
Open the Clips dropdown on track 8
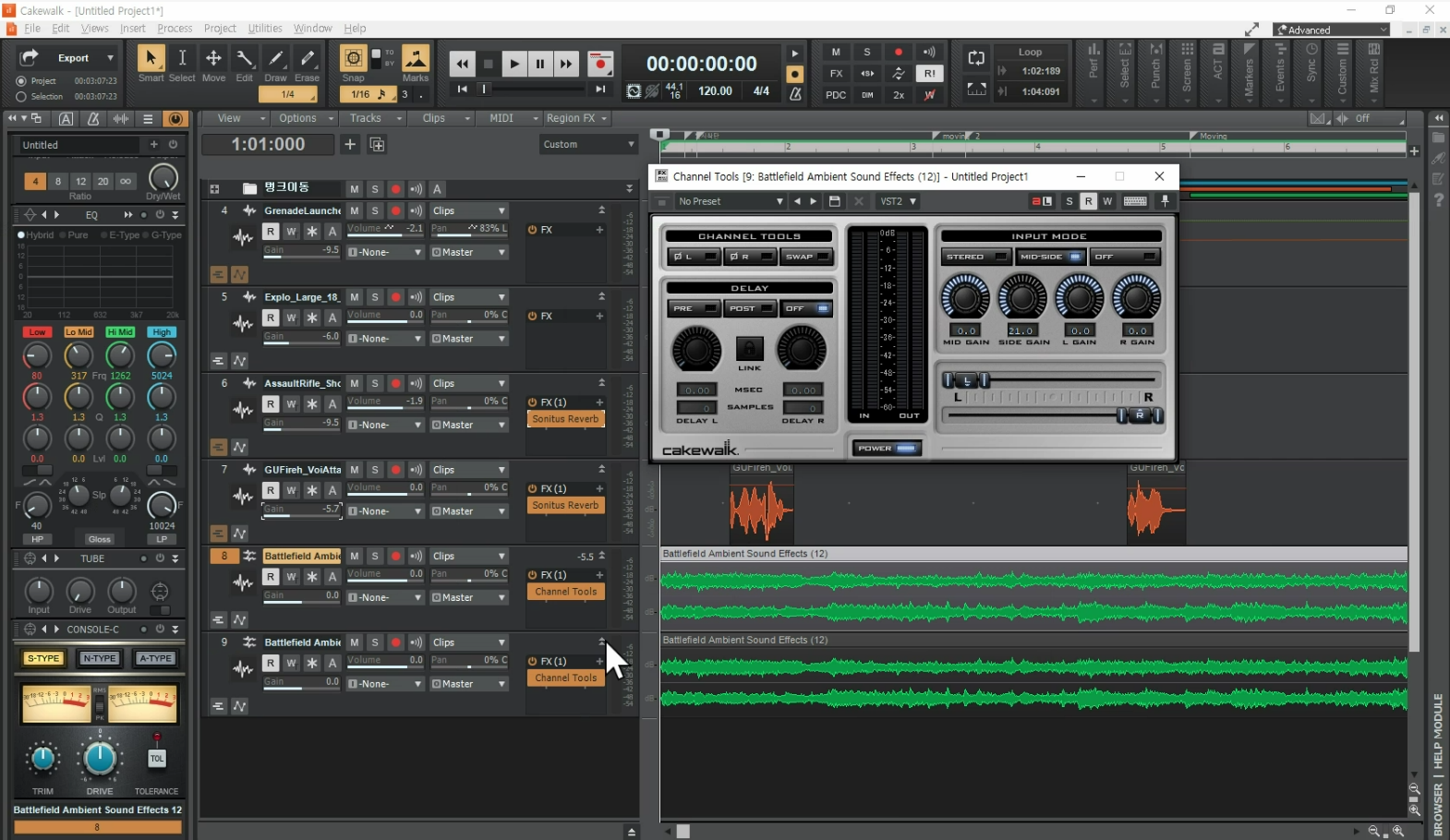(x=469, y=557)
